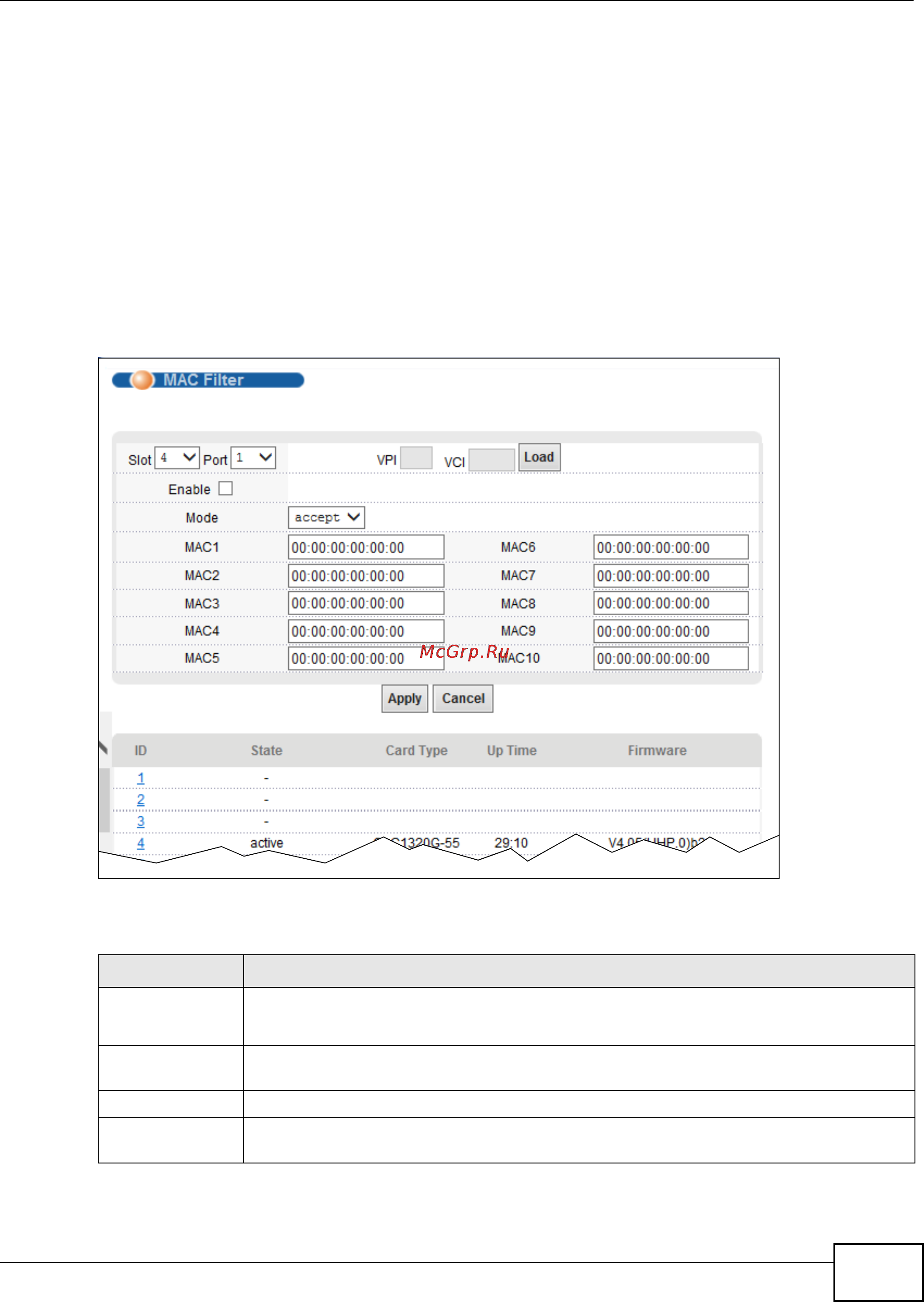Click the orange MAC Filter header icon
Image resolution: width=924 pixels, height=1302 pixels.
142,380
